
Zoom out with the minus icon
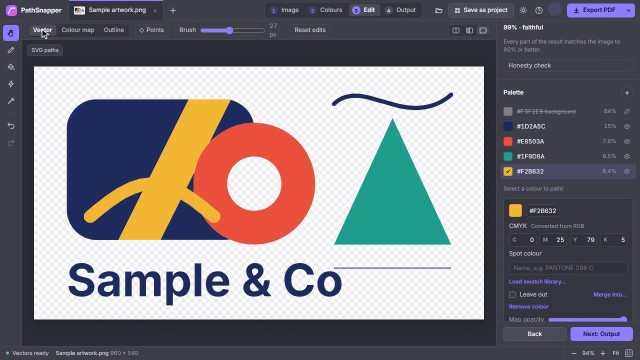[x=574, y=353]
